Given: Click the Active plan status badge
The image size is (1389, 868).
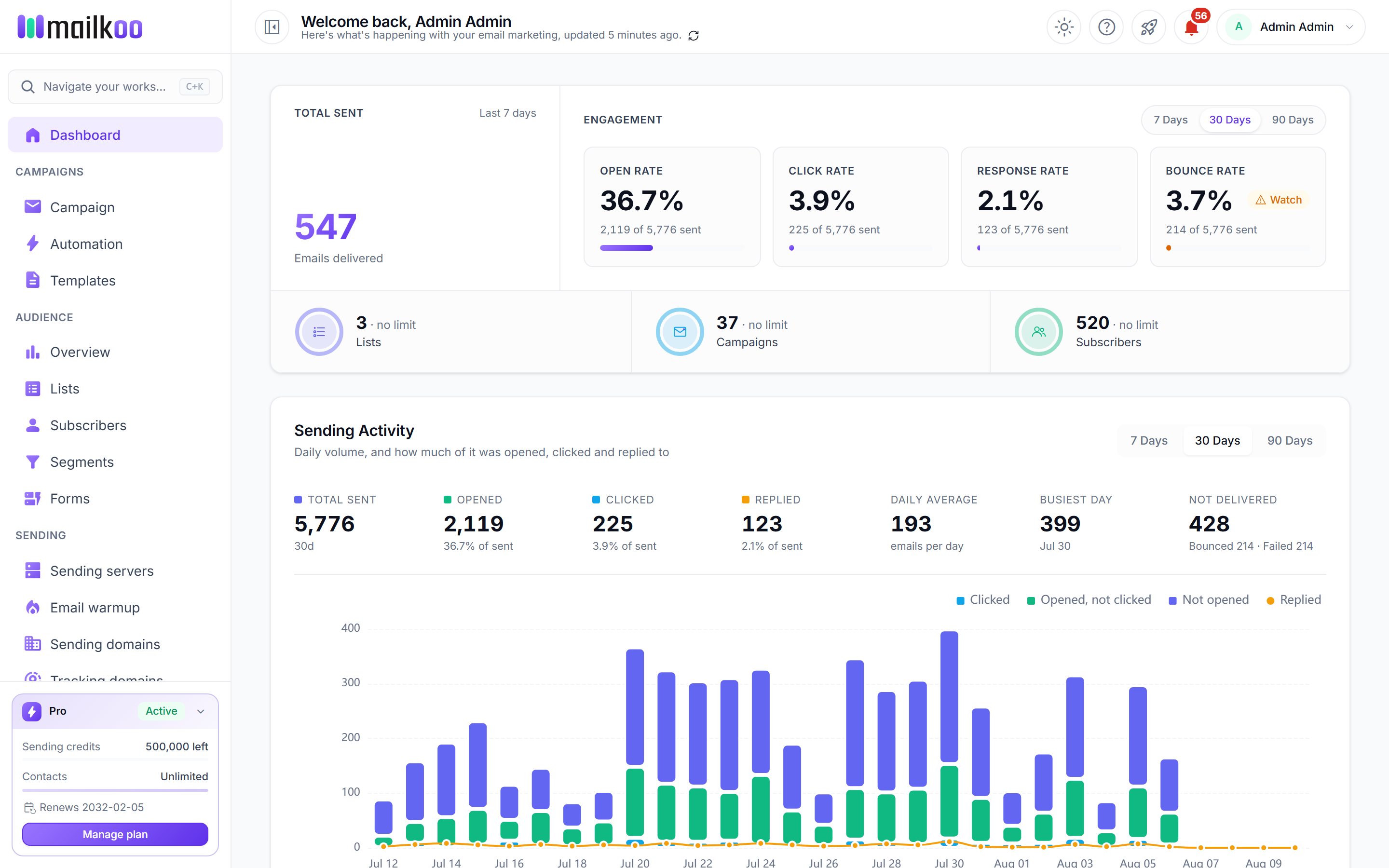Looking at the screenshot, I should tap(161, 711).
